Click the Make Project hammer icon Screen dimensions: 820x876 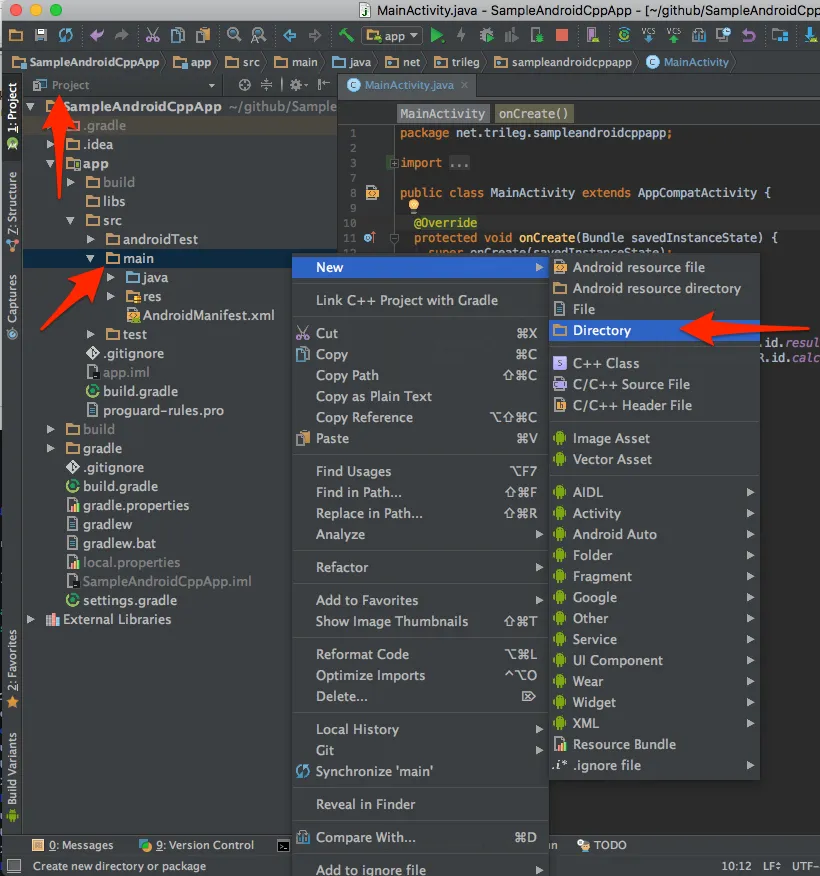tap(346, 36)
